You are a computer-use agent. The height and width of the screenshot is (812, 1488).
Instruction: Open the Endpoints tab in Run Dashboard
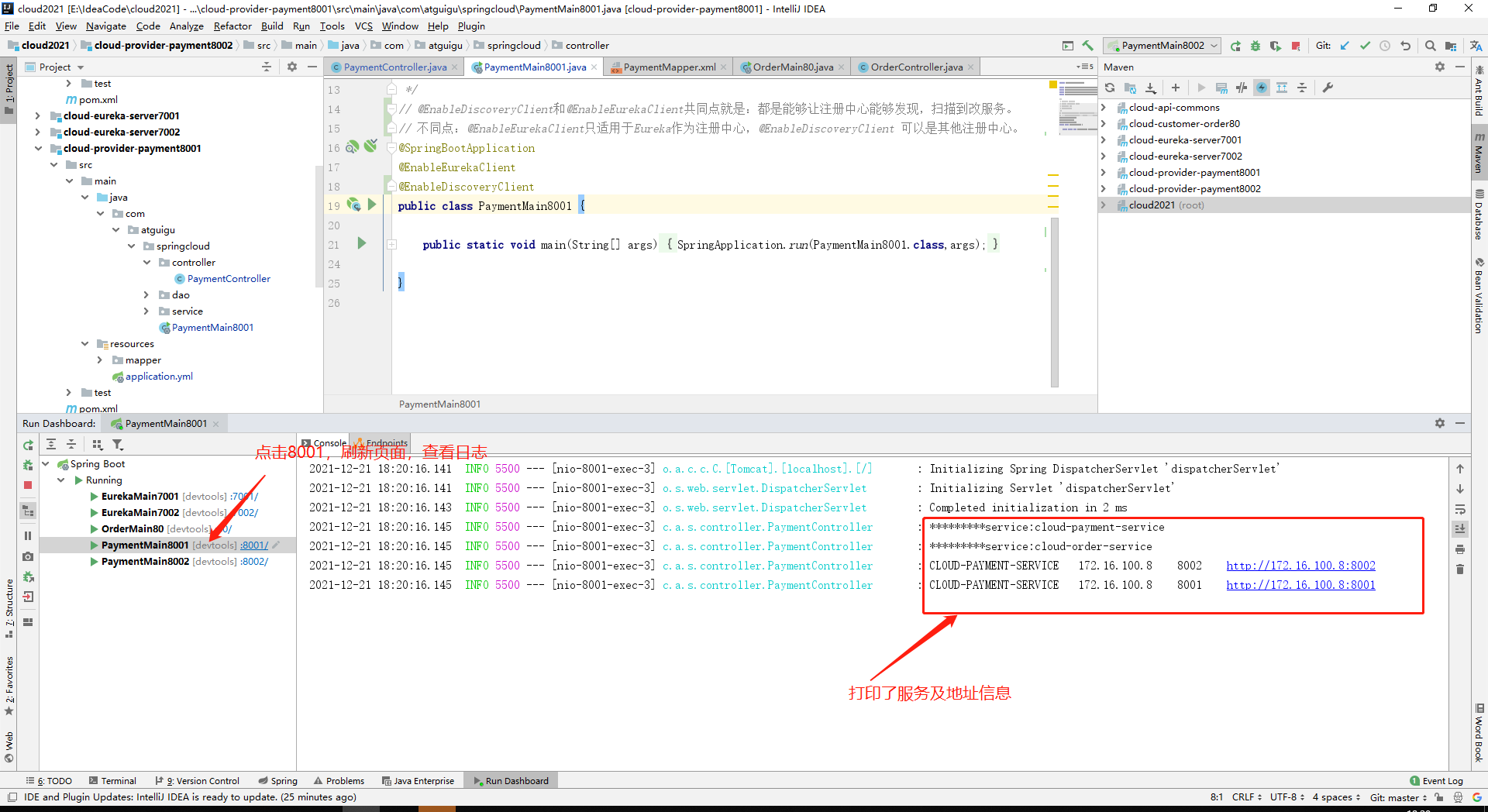pyautogui.click(x=381, y=443)
